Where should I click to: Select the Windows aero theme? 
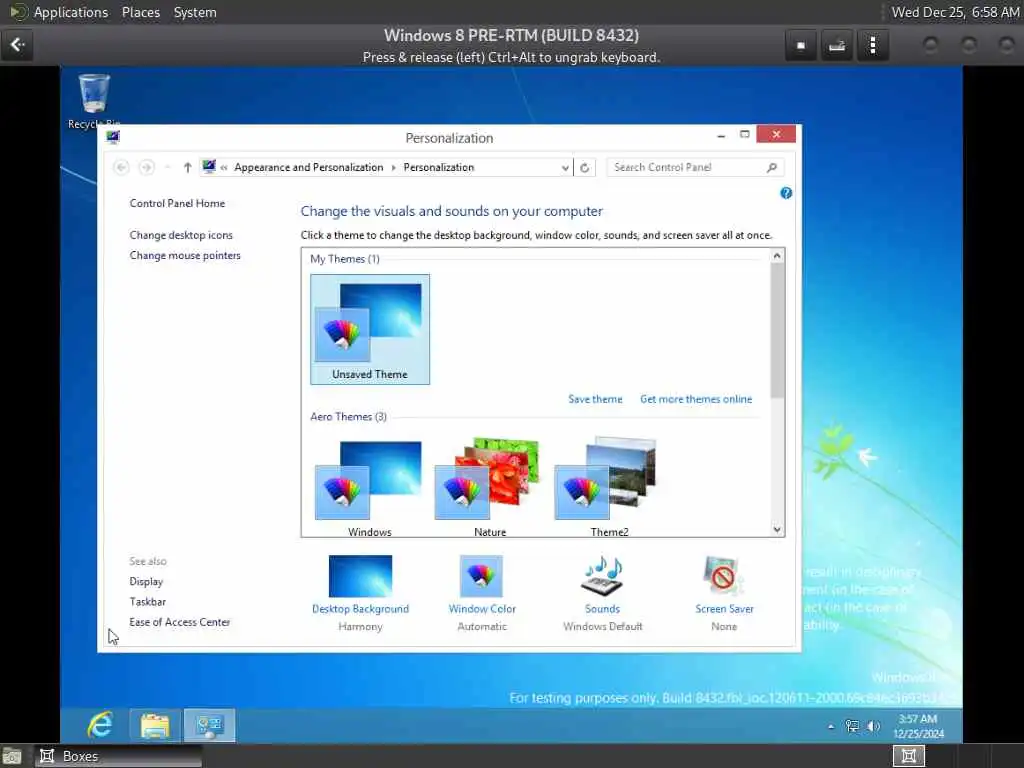tap(370, 488)
